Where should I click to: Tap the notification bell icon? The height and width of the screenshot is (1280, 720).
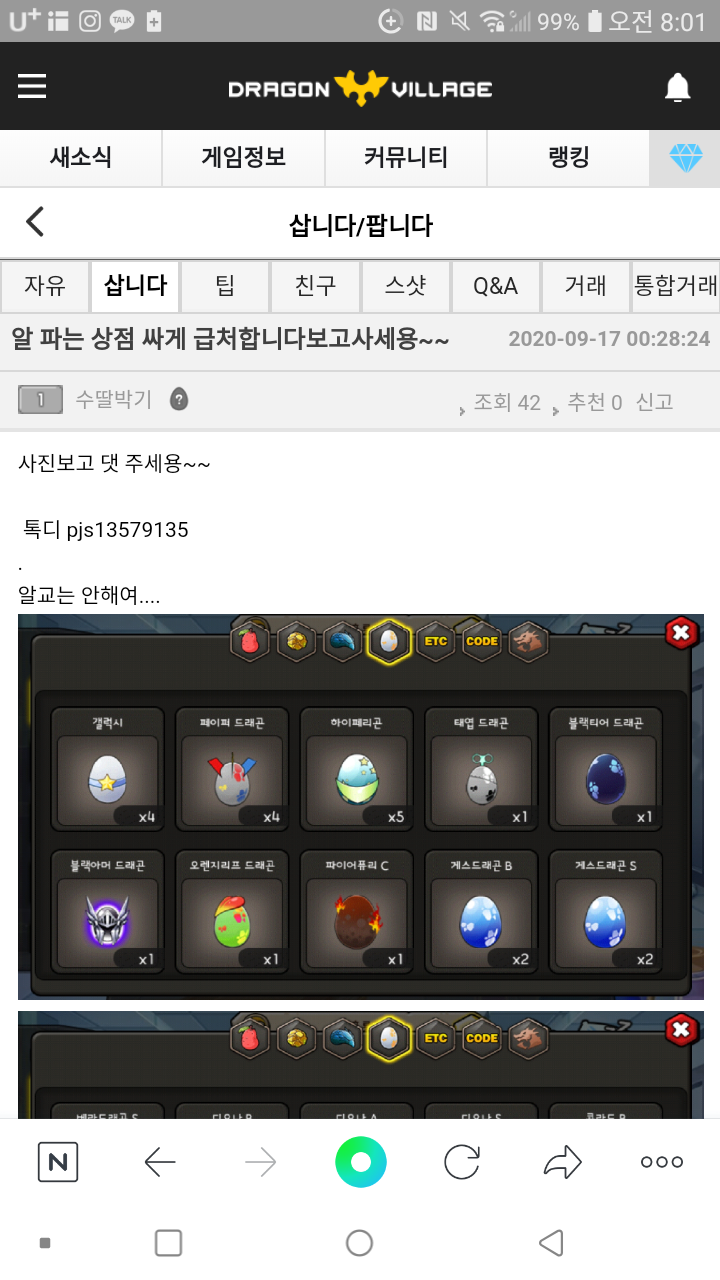coord(678,88)
